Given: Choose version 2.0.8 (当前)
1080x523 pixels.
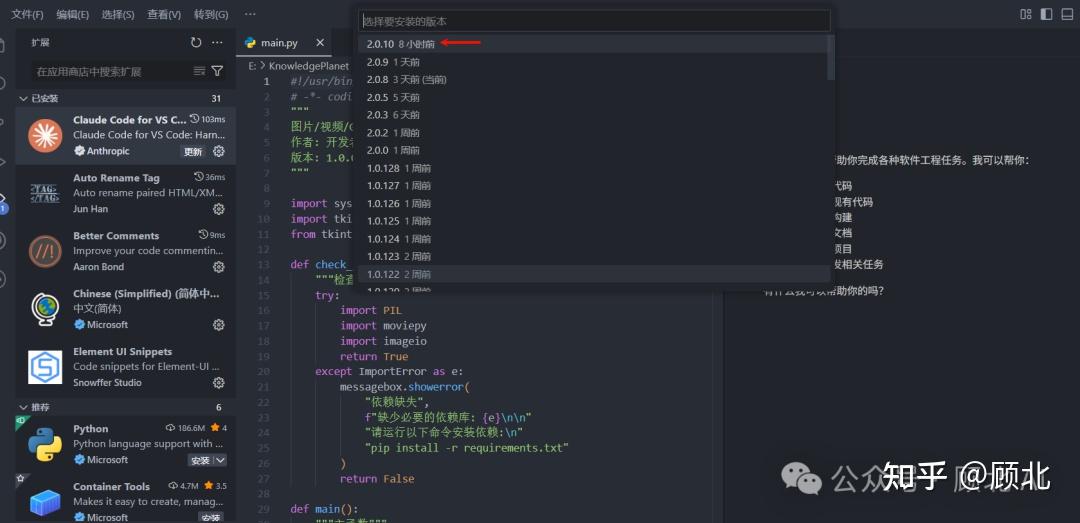Looking at the screenshot, I should click(592, 79).
